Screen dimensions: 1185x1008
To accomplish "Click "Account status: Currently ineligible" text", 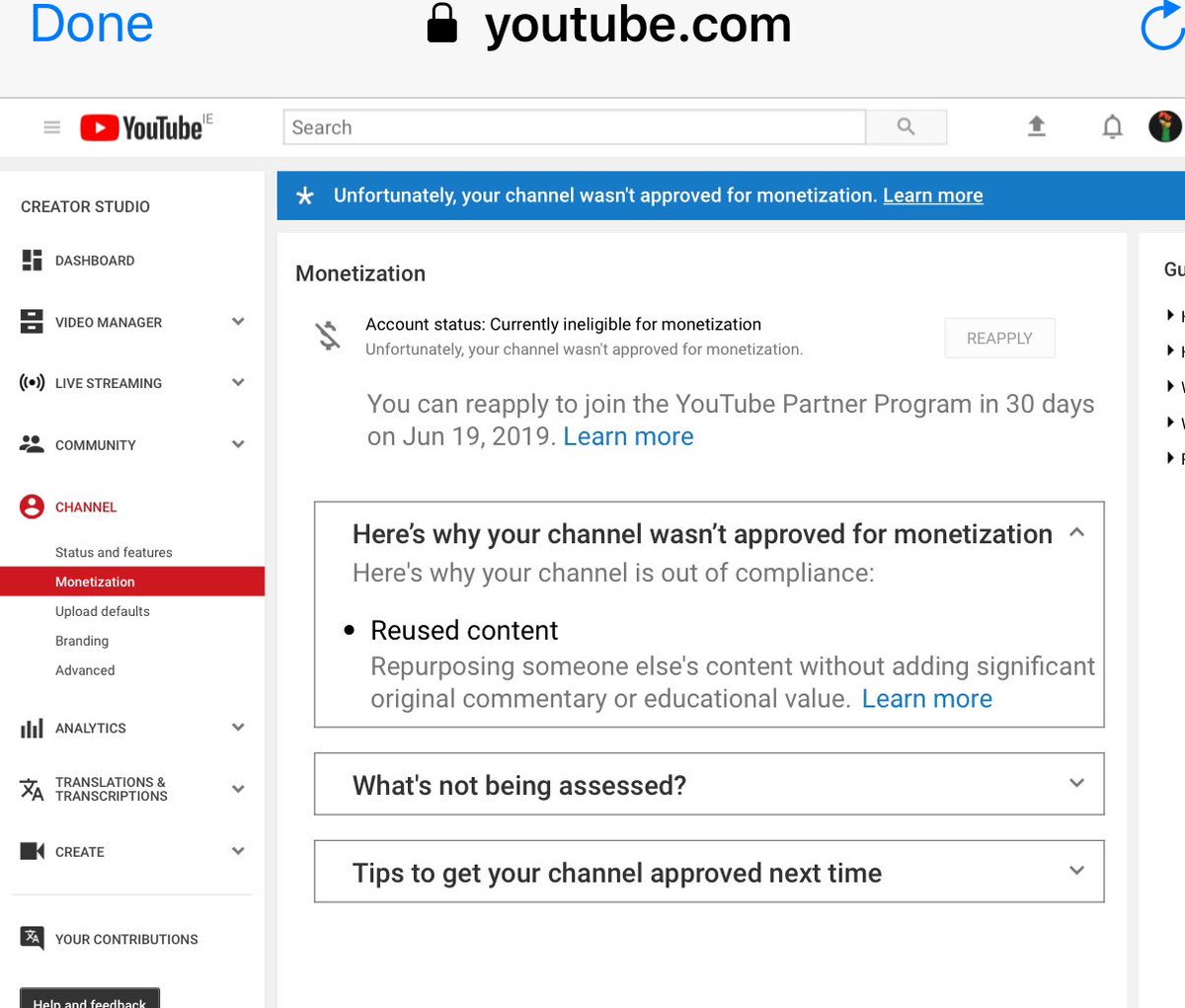I will click(x=563, y=324).
